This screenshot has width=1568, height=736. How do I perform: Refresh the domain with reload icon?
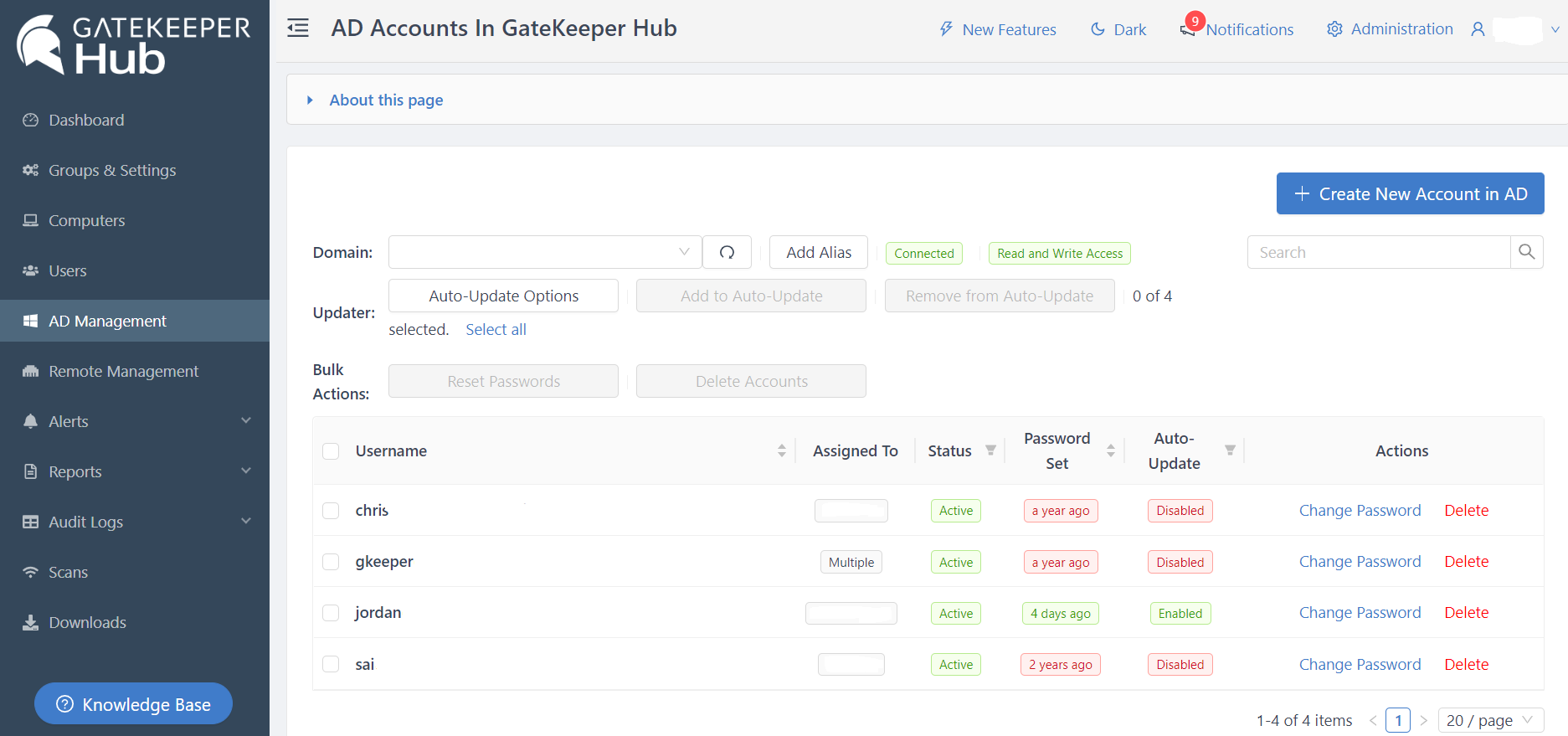click(x=727, y=252)
